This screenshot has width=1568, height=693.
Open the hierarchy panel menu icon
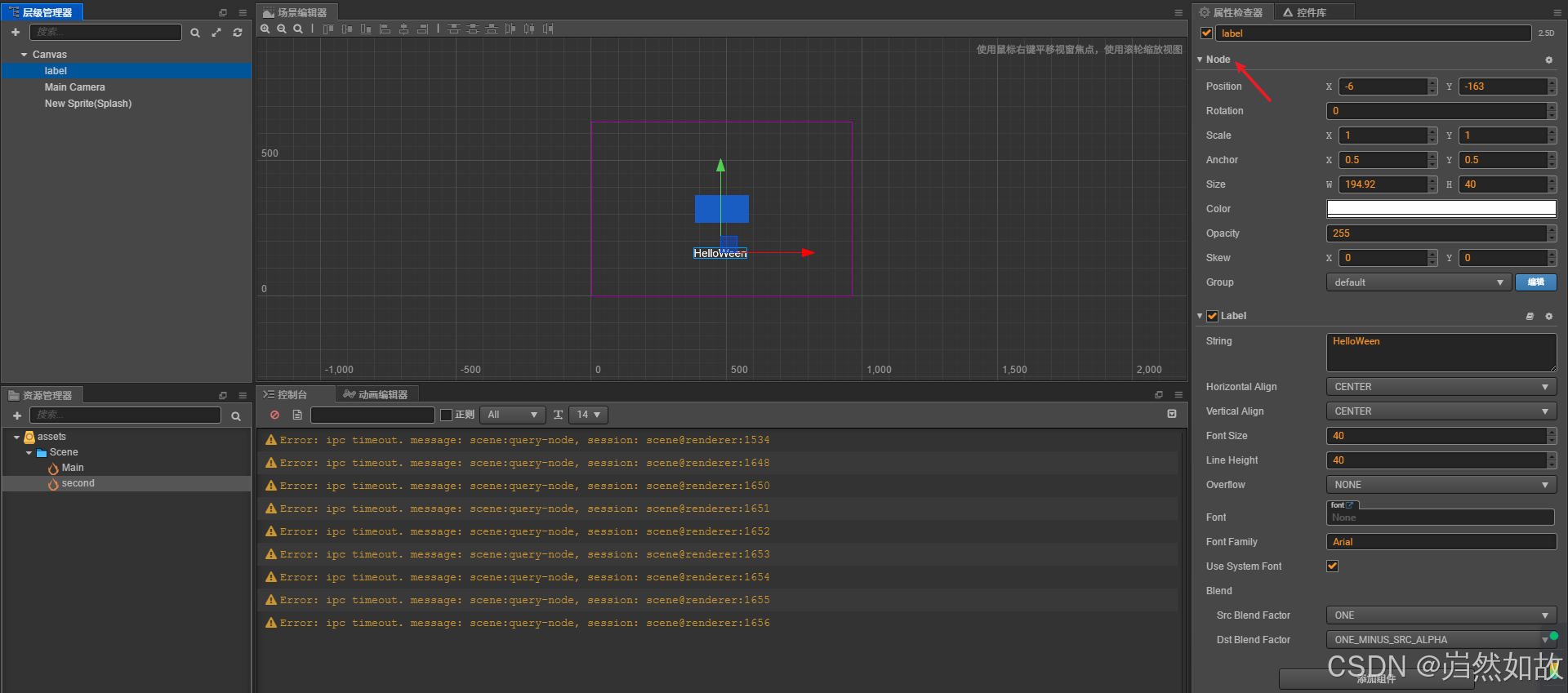pyautogui.click(x=243, y=12)
